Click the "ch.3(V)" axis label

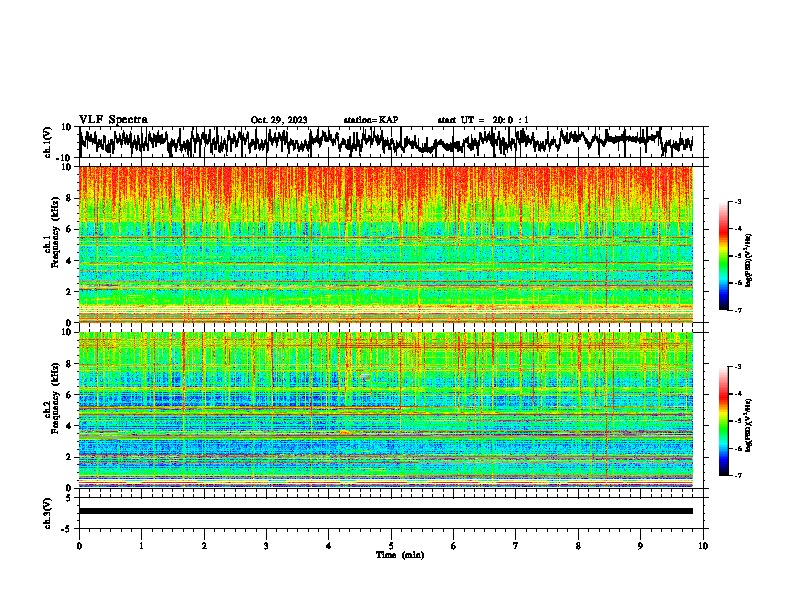point(48,513)
